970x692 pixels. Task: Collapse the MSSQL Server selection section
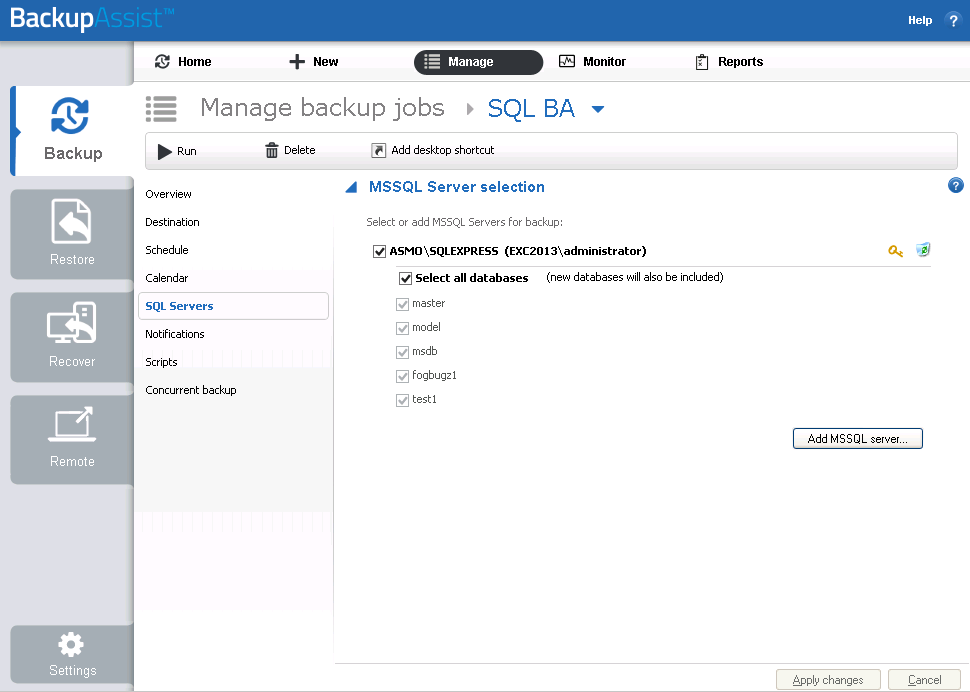[x=351, y=187]
